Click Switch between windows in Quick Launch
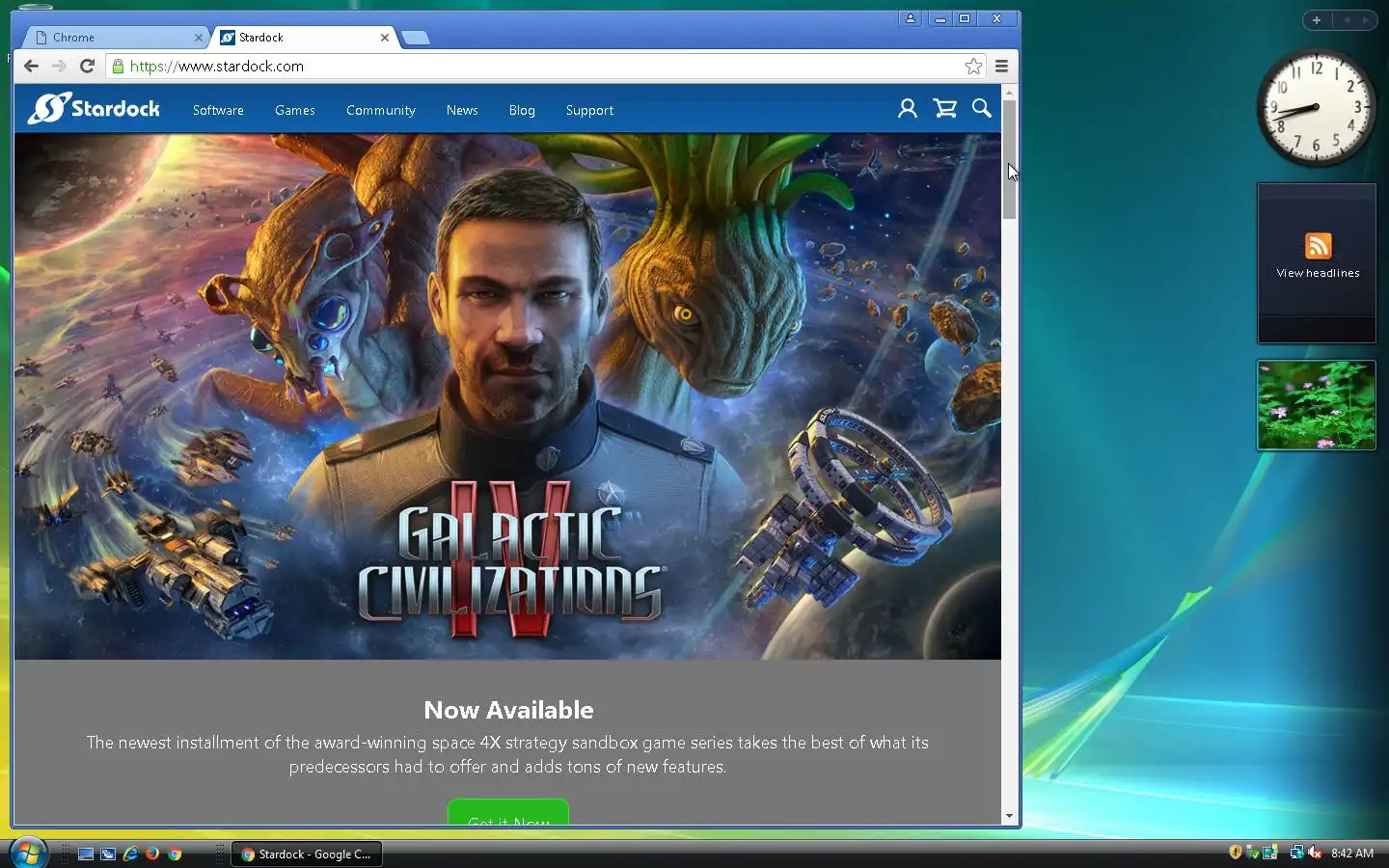Image resolution: width=1389 pixels, height=868 pixels. click(108, 854)
